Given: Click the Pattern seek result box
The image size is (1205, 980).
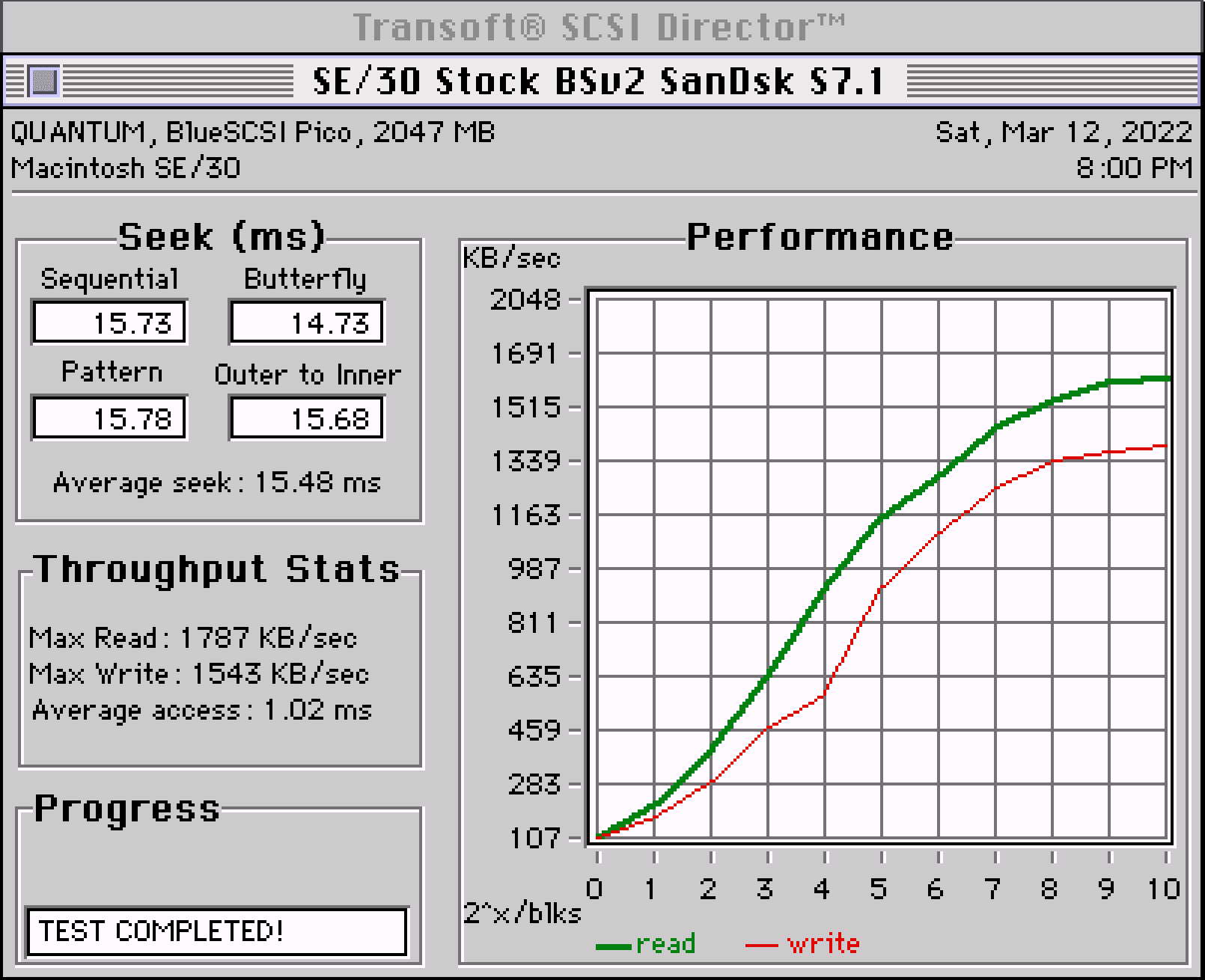Looking at the screenshot, I should [109, 417].
